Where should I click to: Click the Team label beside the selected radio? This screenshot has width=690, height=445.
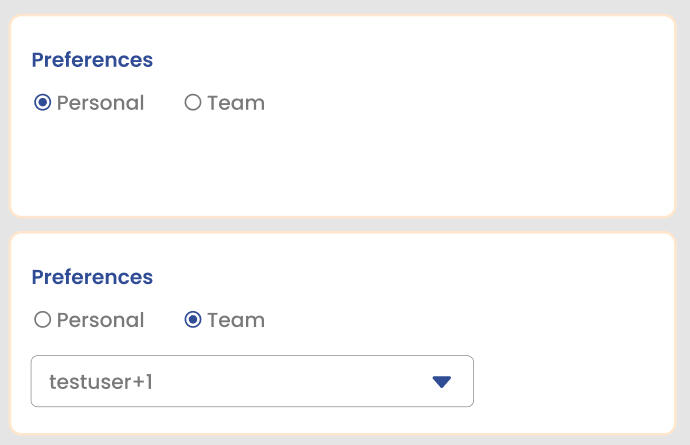click(x=236, y=320)
